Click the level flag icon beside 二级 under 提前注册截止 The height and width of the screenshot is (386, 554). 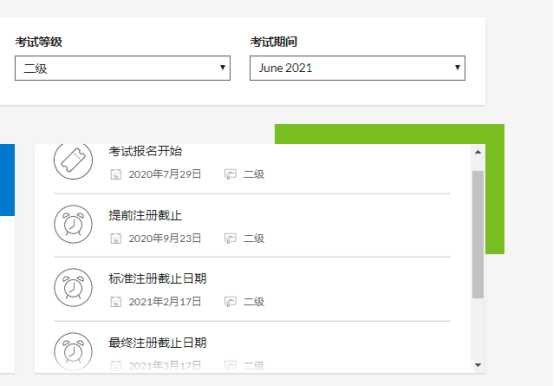230,239
